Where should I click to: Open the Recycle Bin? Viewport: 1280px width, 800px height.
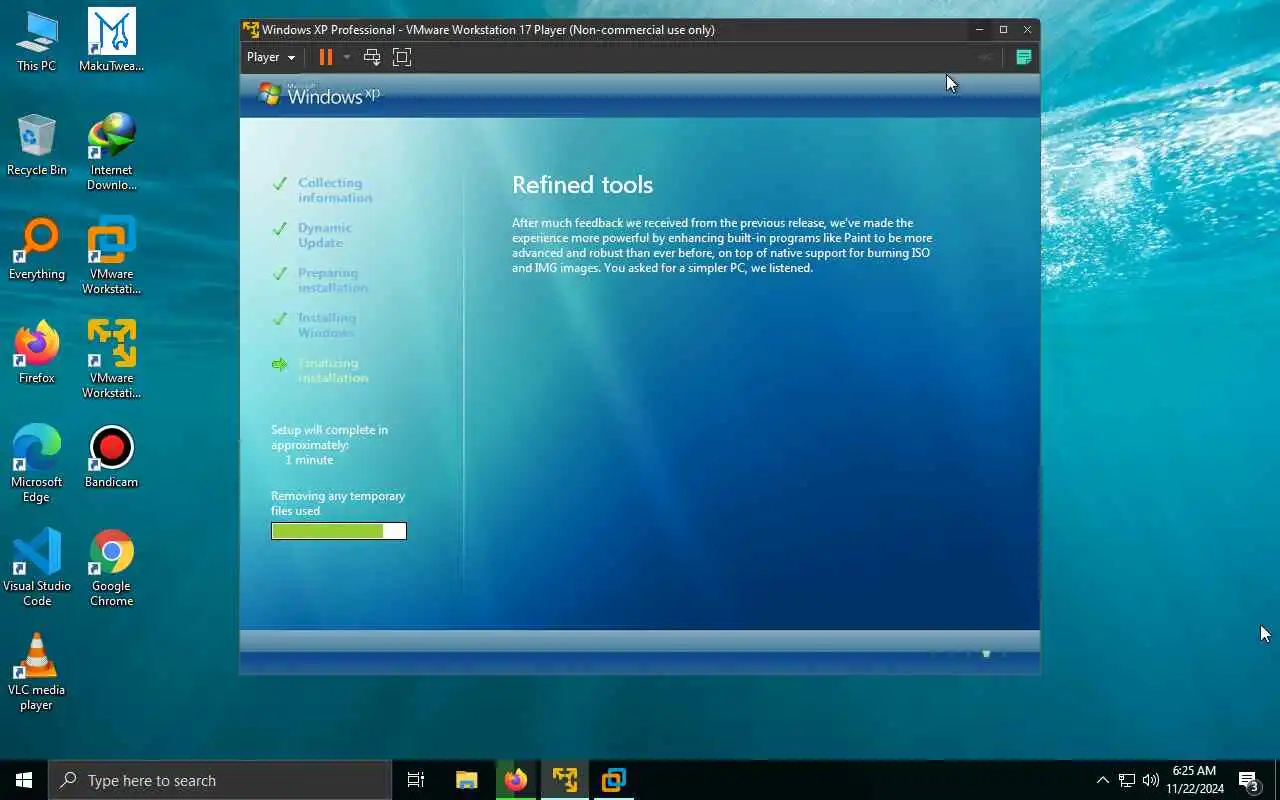click(x=36, y=146)
